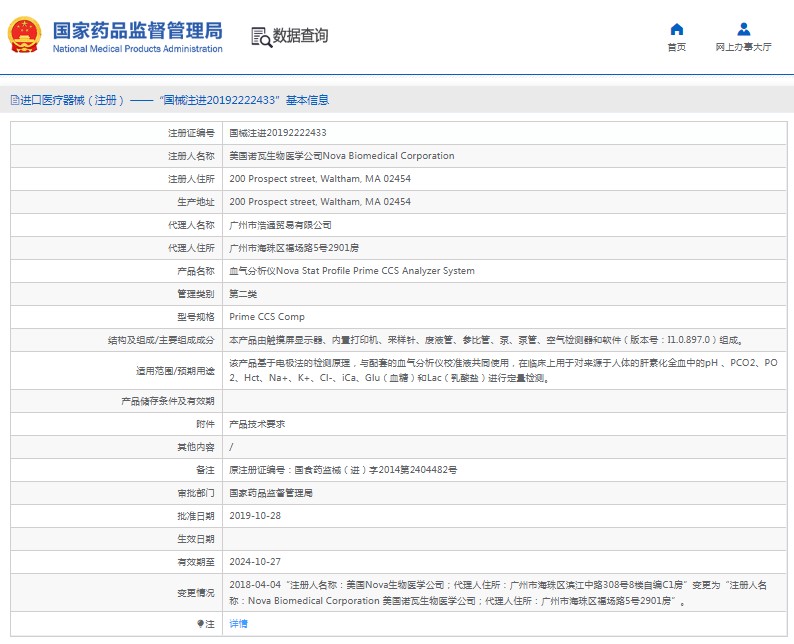
Task: Click the 其他内容 row label
Action: click(x=196, y=447)
